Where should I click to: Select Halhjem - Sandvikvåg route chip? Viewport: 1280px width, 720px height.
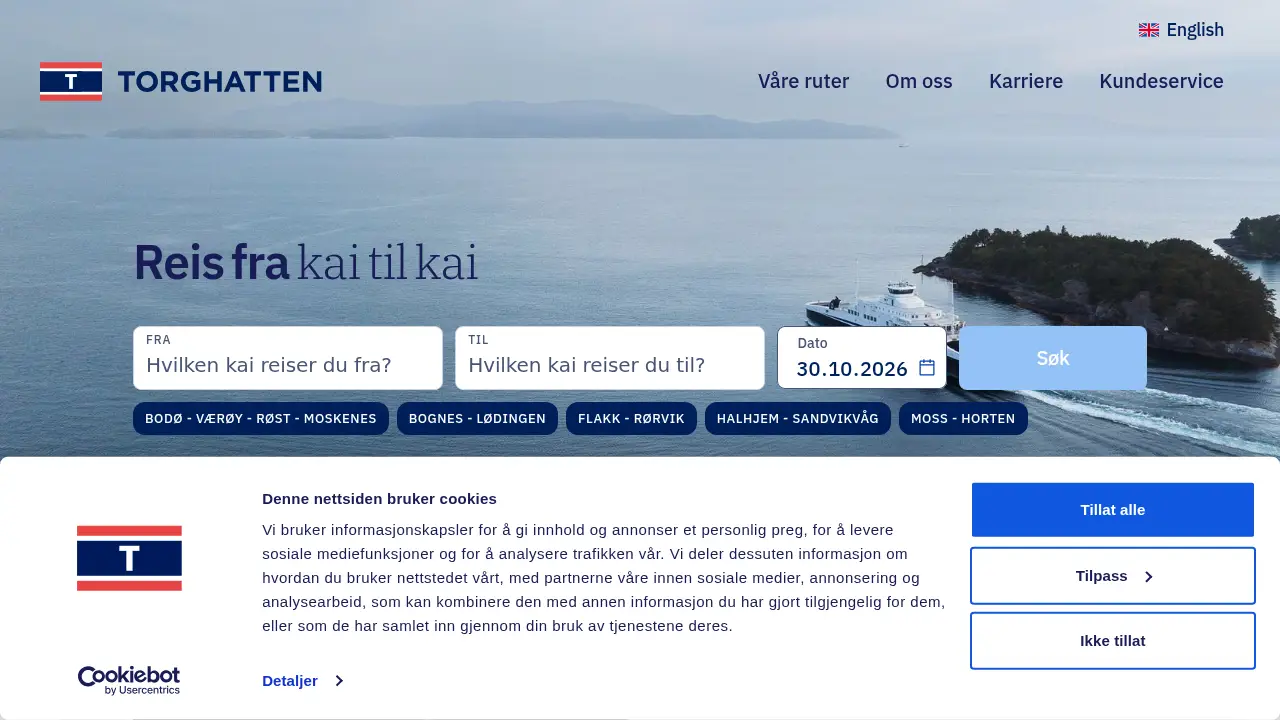click(798, 419)
